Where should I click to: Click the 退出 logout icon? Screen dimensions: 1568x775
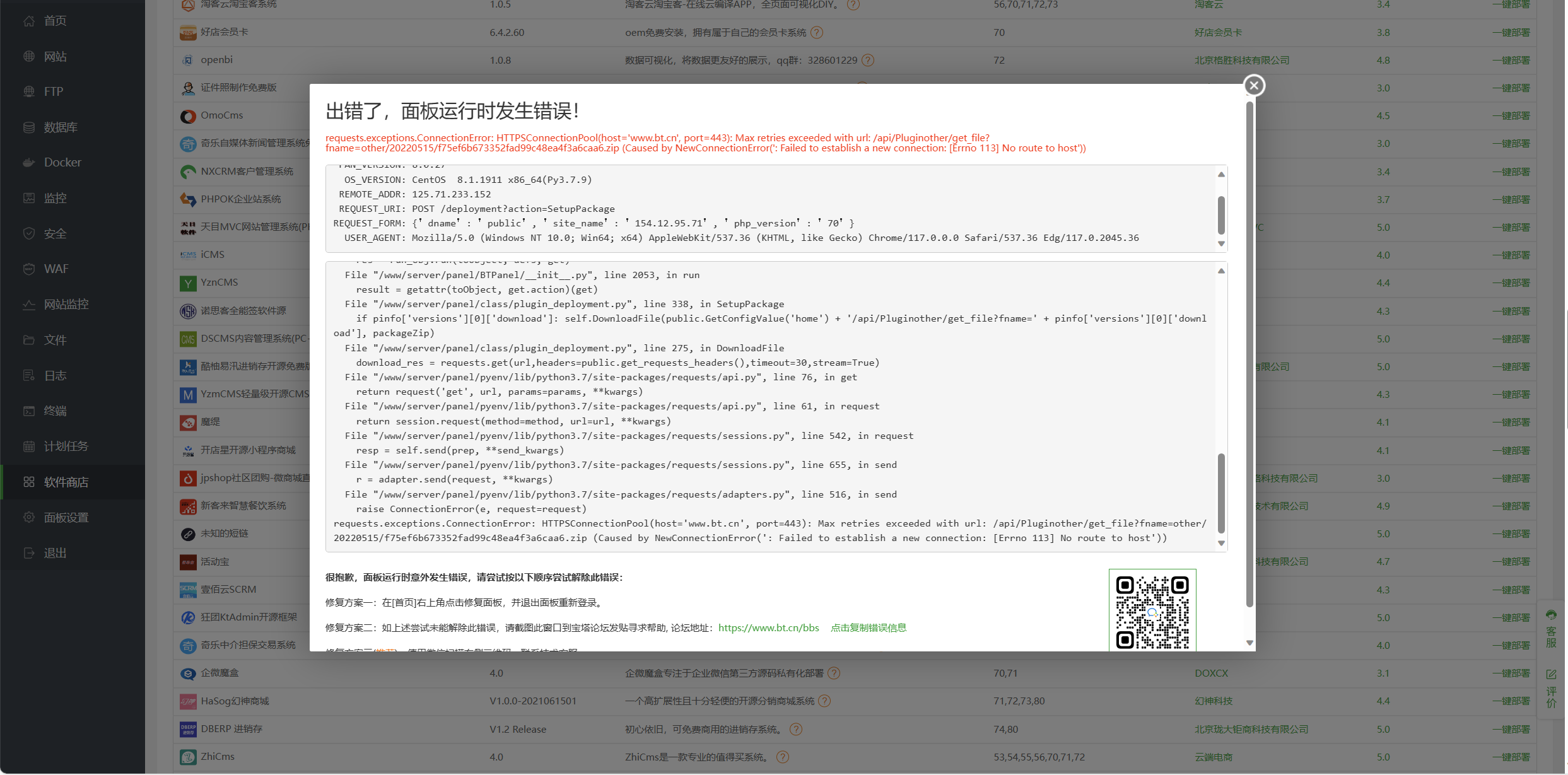click(29, 553)
